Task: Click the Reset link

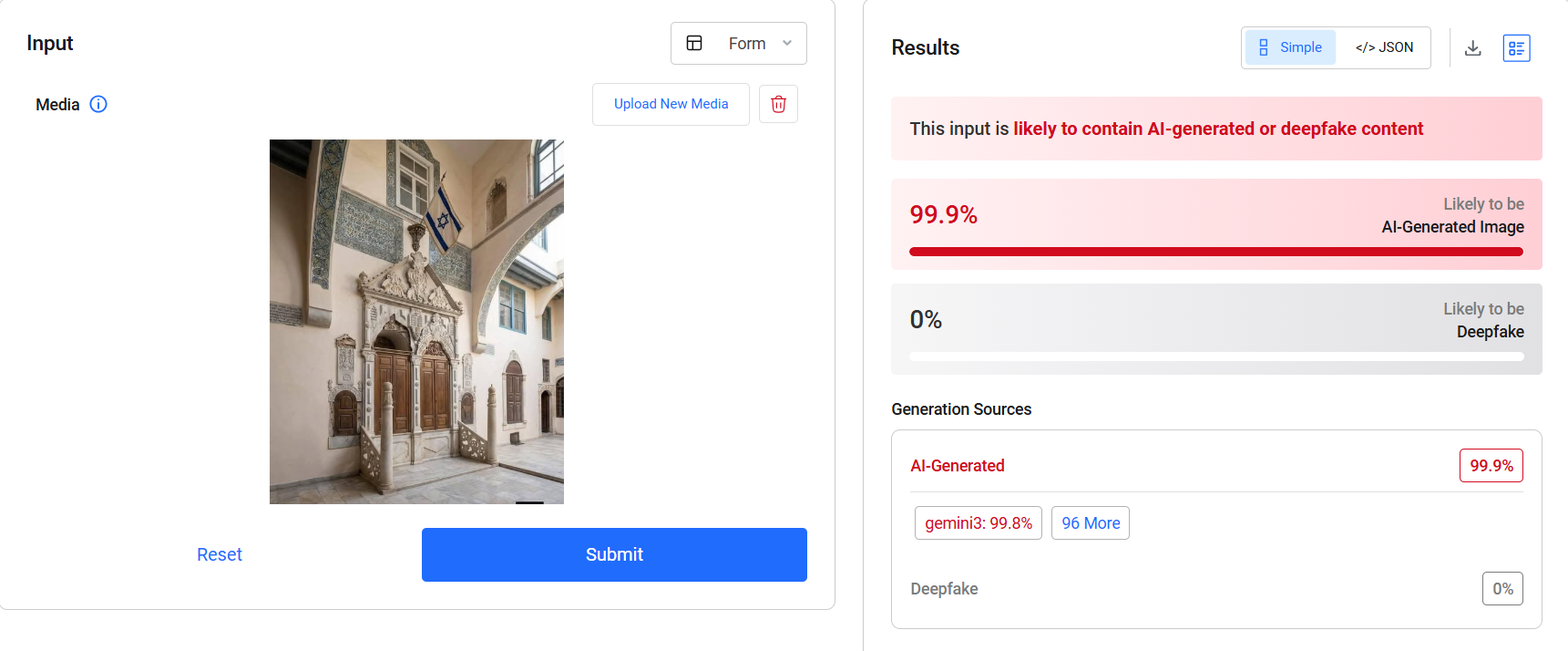Action: point(220,554)
